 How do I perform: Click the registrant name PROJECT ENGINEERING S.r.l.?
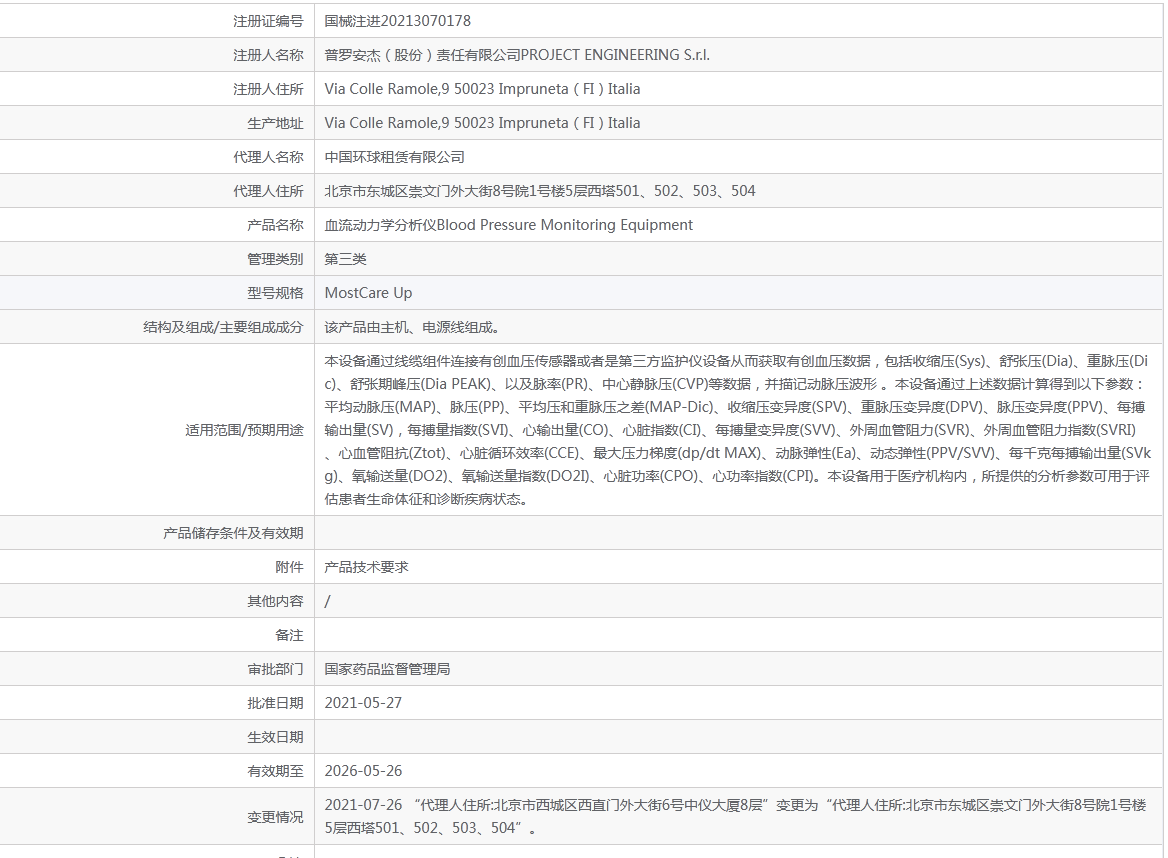click(517, 55)
